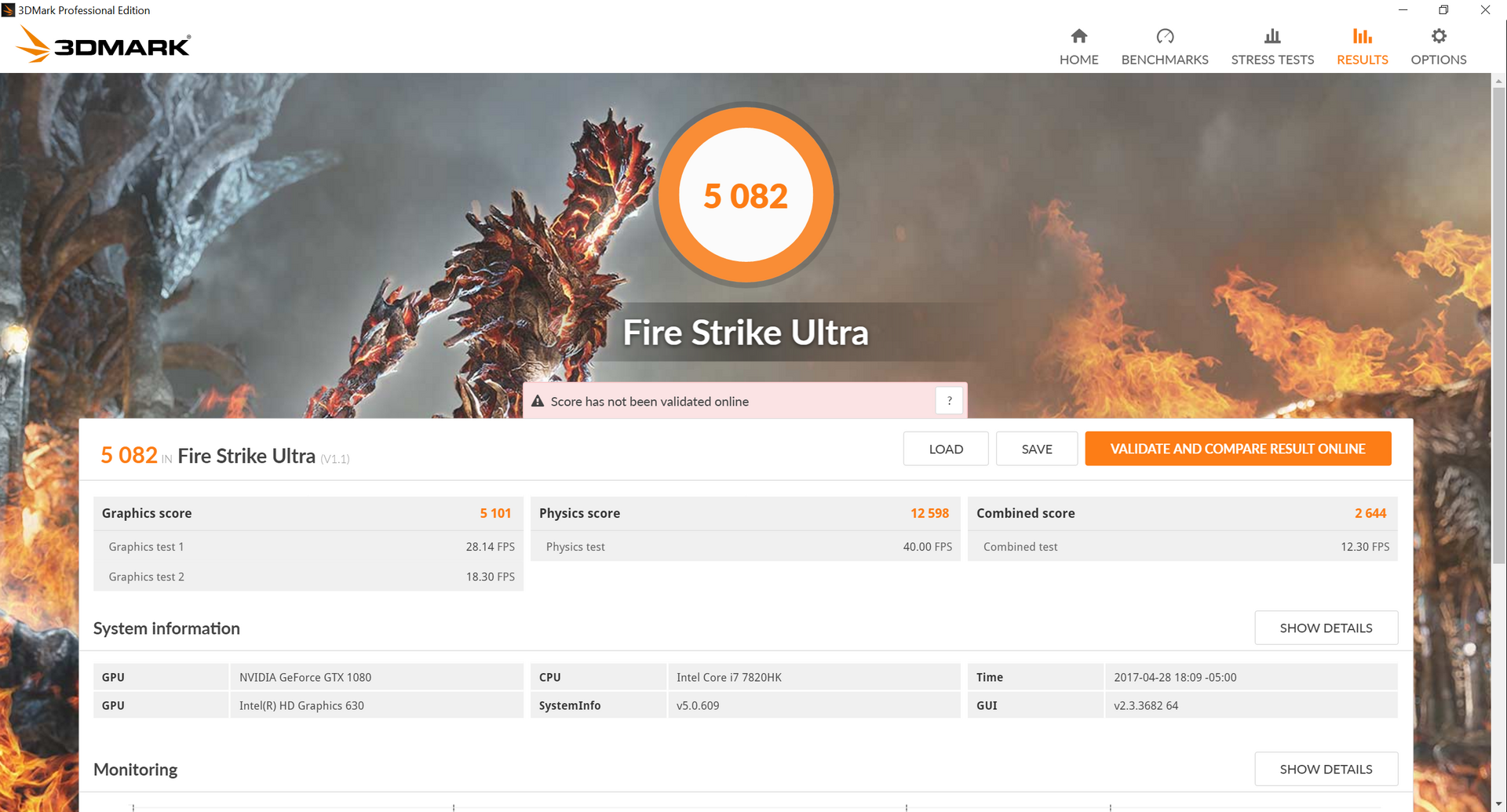Click the System information heading
Image resolution: width=1507 pixels, height=812 pixels.
(166, 628)
